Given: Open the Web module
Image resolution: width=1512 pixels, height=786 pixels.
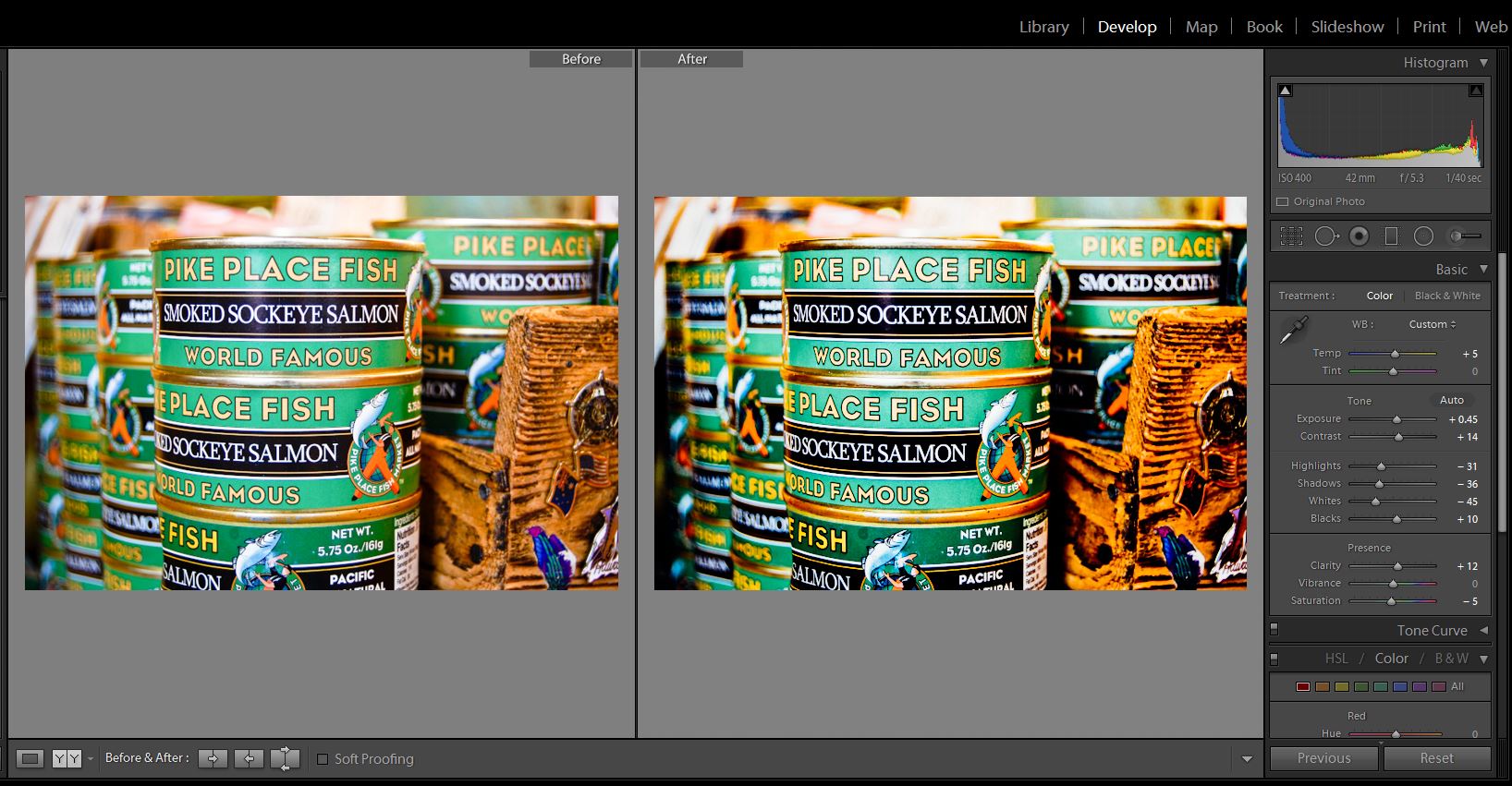Looking at the screenshot, I should pyautogui.click(x=1491, y=27).
